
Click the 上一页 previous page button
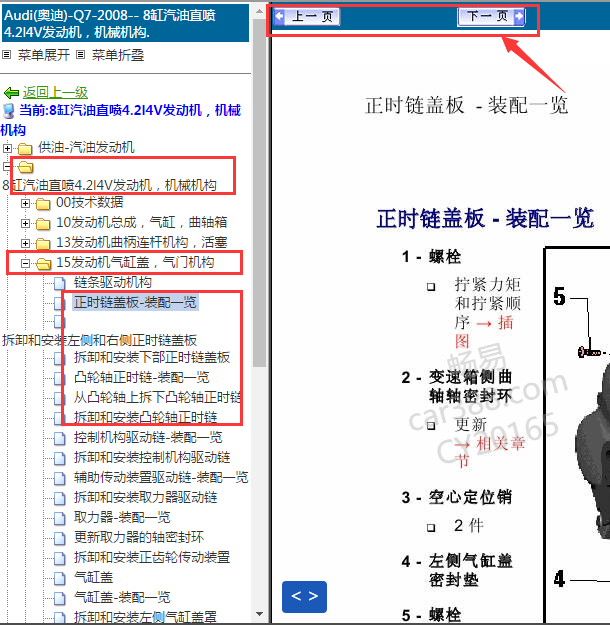(307, 17)
